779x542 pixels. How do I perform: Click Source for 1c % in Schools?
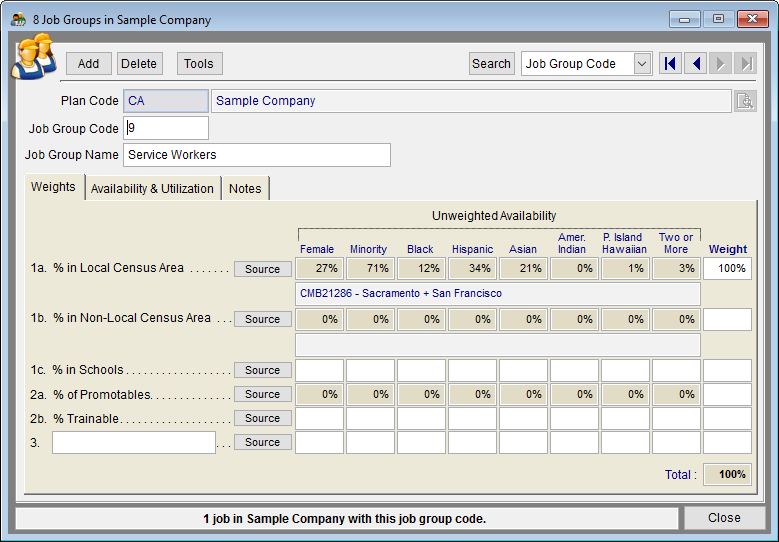[263, 370]
